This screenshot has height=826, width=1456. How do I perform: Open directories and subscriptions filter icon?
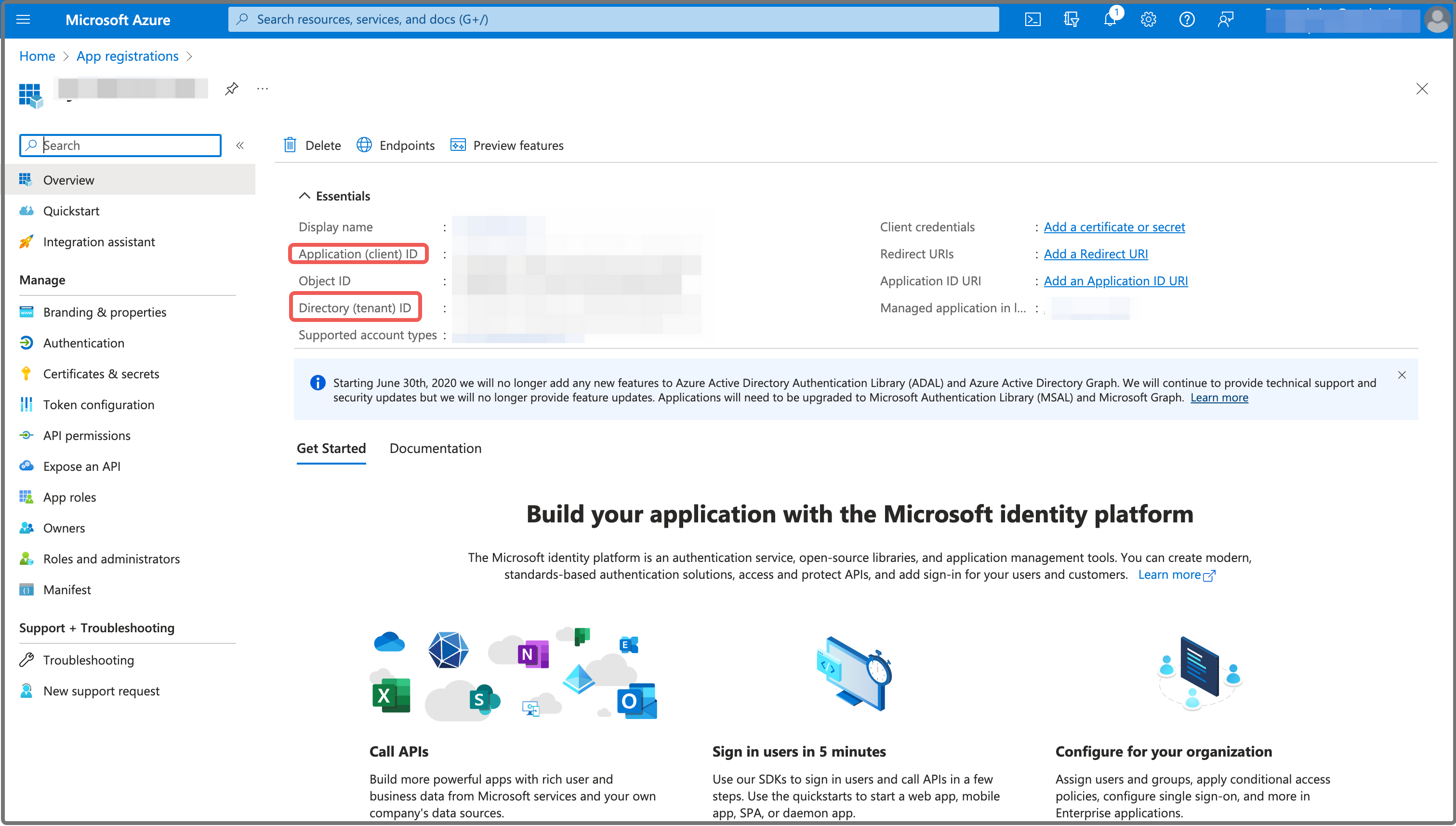pyautogui.click(x=1071, y=19)
